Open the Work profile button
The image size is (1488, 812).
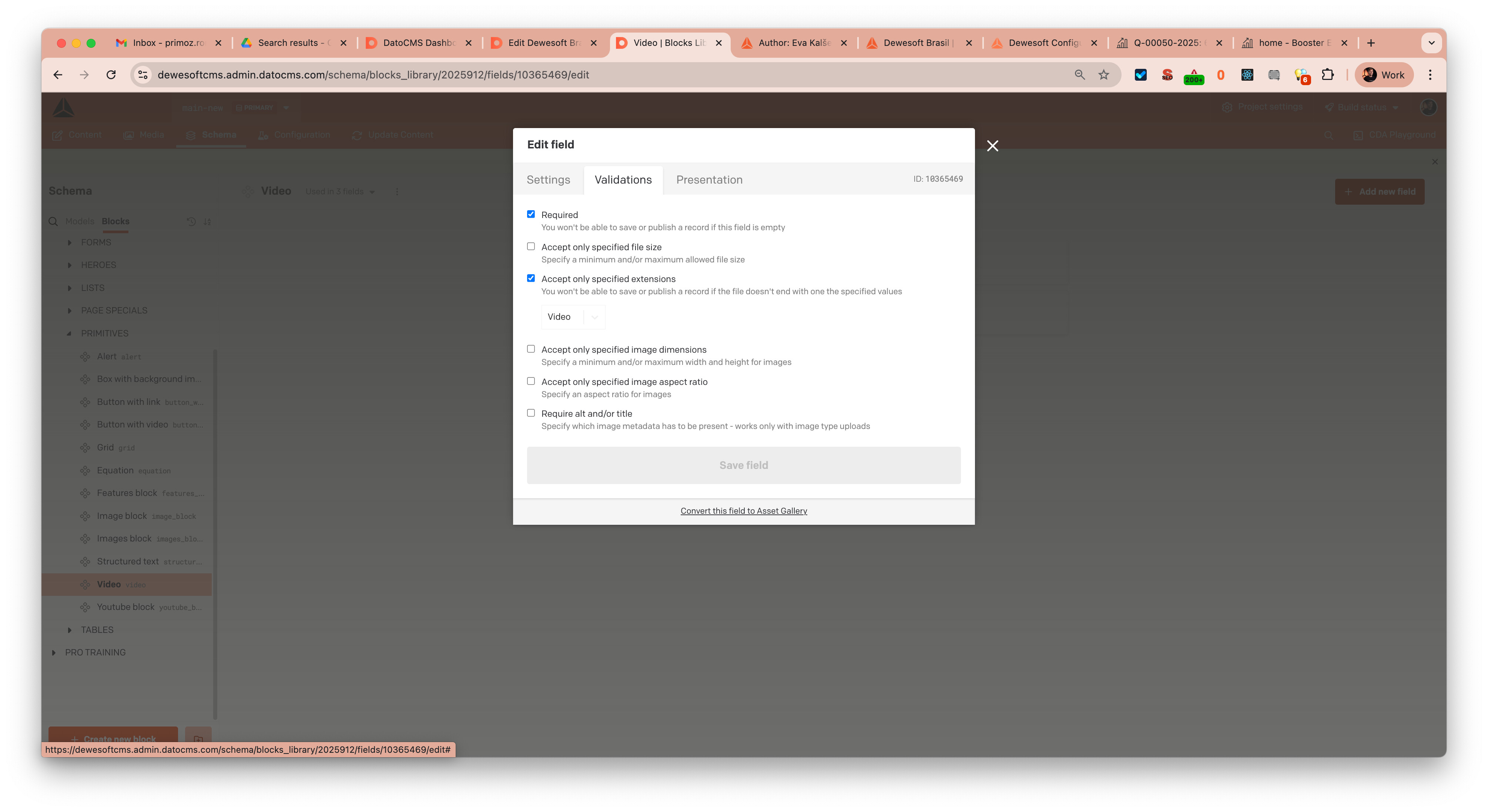pyautogui.click(x=1384, y=74)
